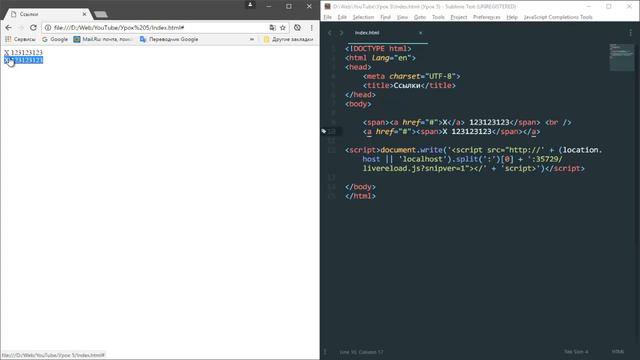The width and height of the screenshot is (640, 360).
Task: Place cursor on <!DOCTYPE html> line
Action: [x=378, y=49]
